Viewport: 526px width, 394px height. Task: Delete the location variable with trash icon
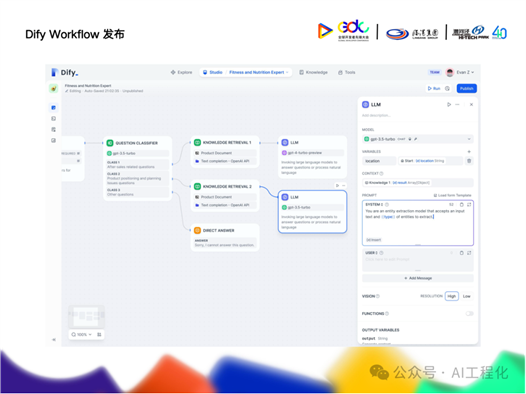(x=469, y=161)
